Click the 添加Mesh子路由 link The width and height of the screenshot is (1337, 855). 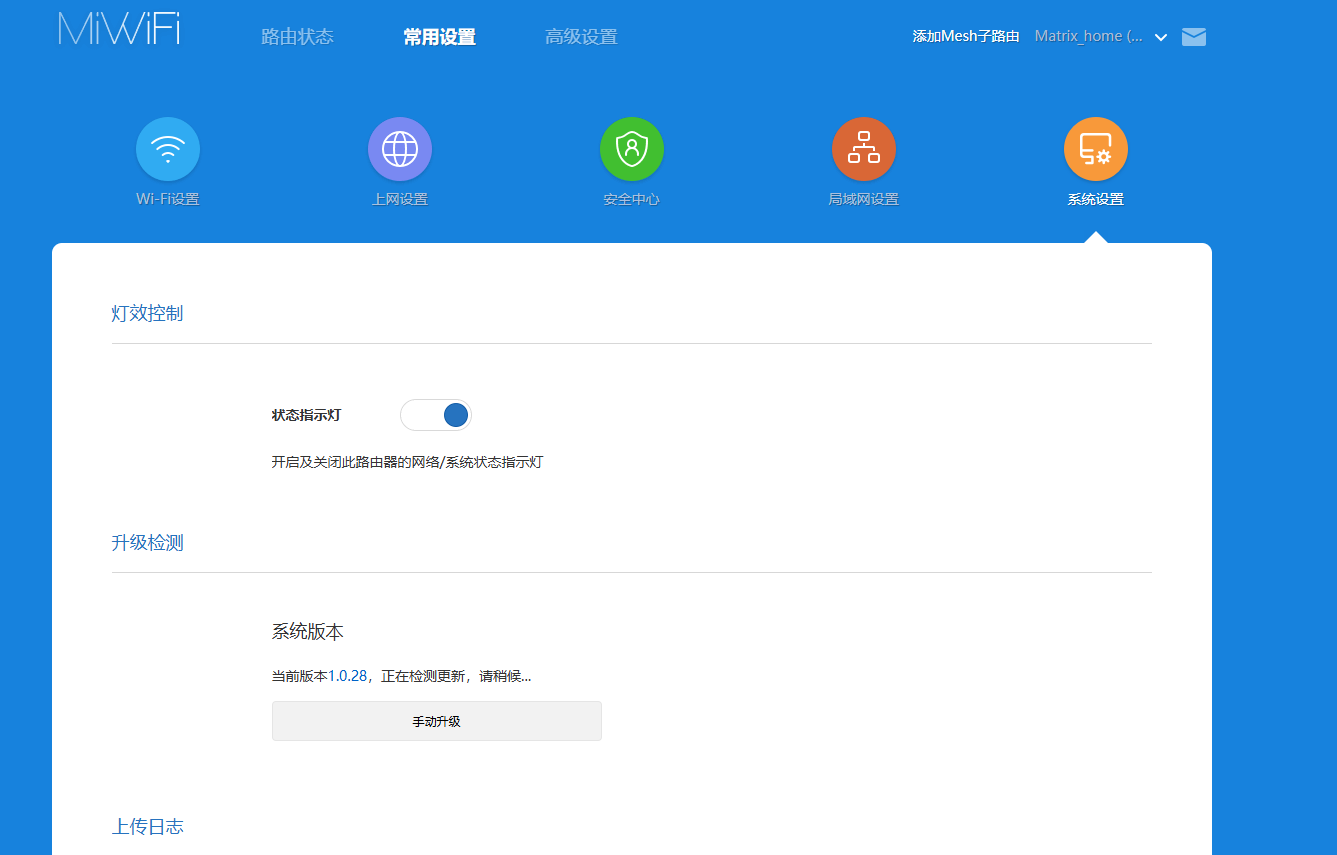pos(966,36)
